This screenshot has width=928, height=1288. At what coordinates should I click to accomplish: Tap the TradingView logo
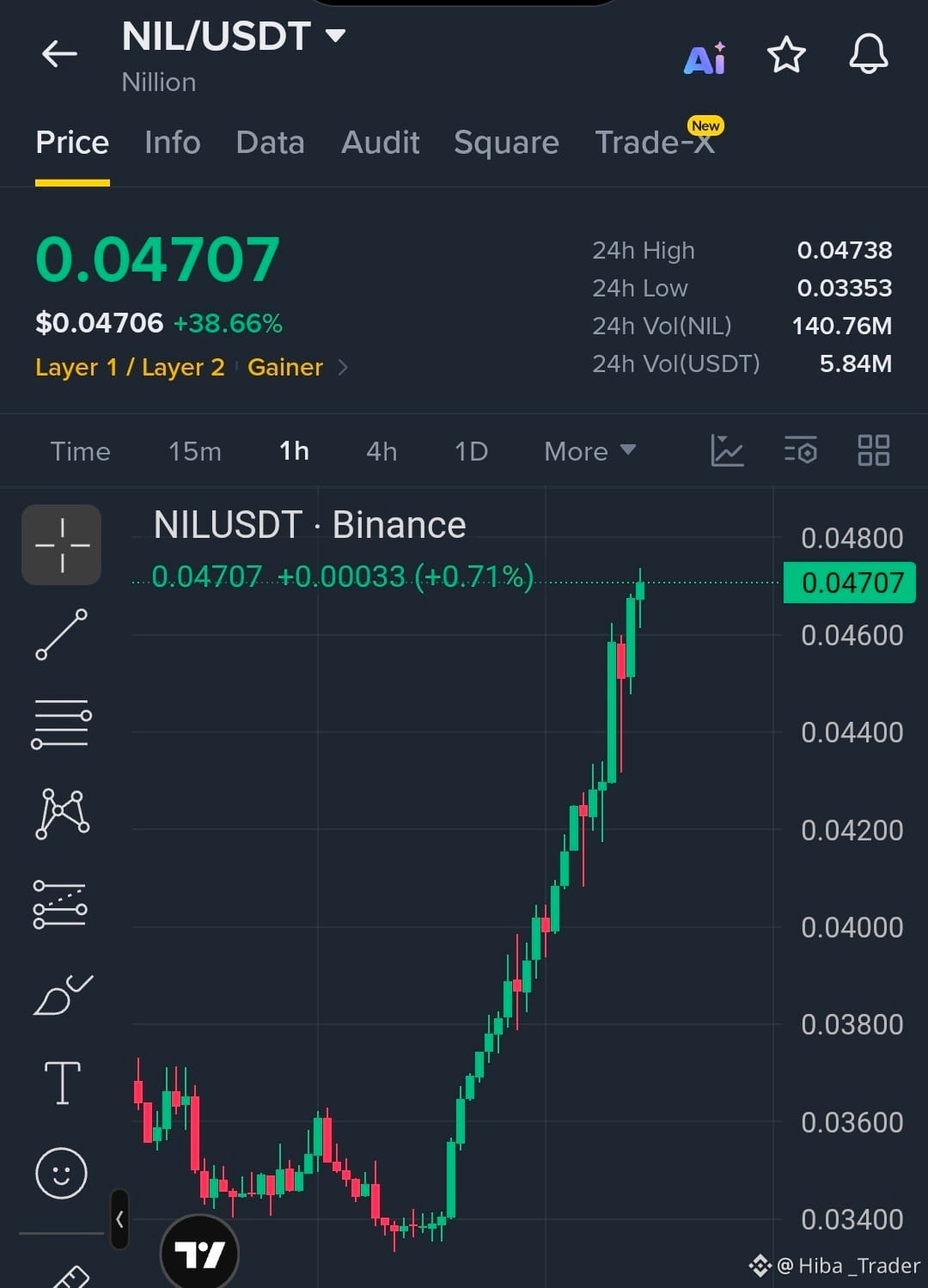(199, 1254)
